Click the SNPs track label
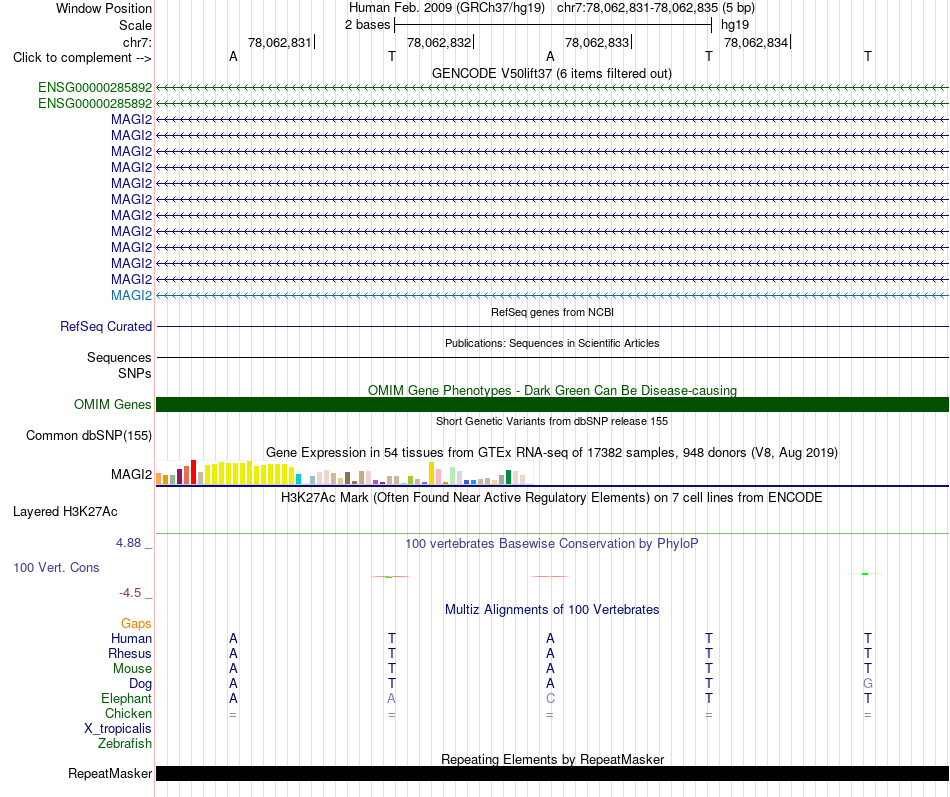950x797 pixels. 135,373
